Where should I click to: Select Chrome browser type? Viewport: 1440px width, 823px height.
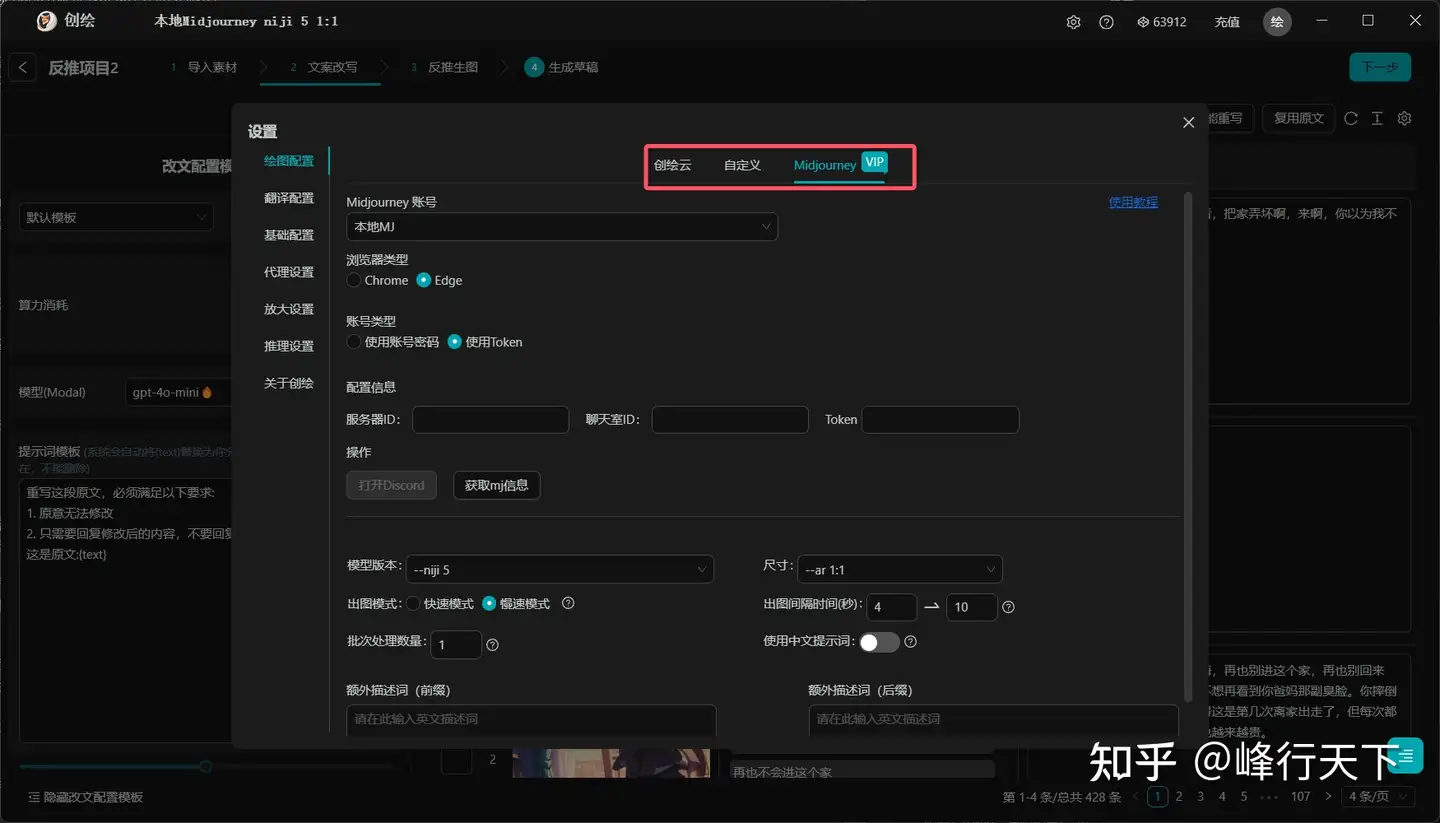click(x=377, y=280)
